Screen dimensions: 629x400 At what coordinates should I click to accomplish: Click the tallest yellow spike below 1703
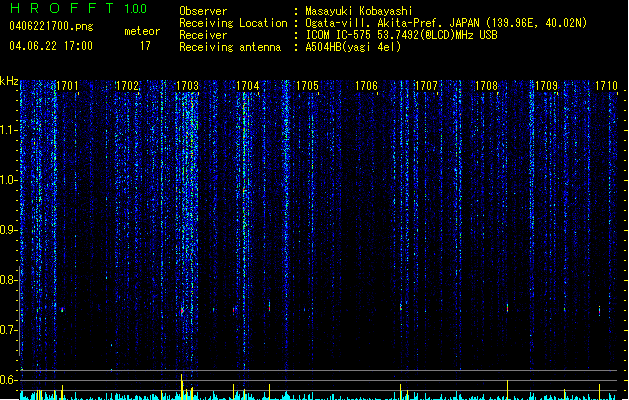tap(181, 387)
